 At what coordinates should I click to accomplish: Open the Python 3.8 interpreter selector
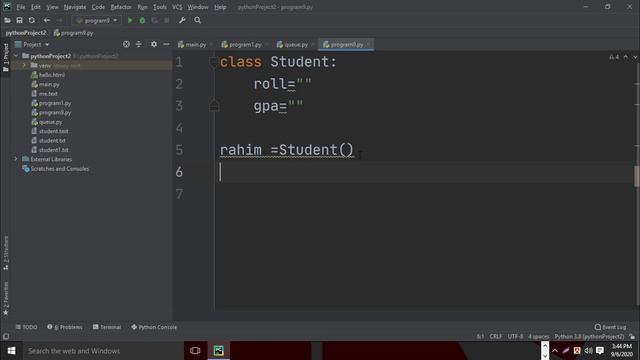[589, 337]
